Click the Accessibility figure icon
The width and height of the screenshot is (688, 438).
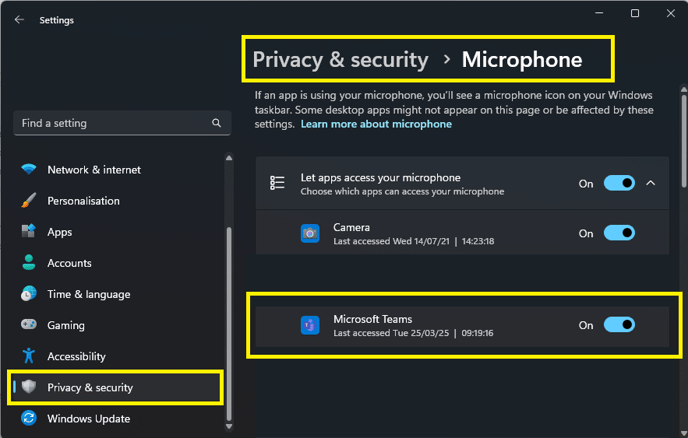click(x=29, y=356)
